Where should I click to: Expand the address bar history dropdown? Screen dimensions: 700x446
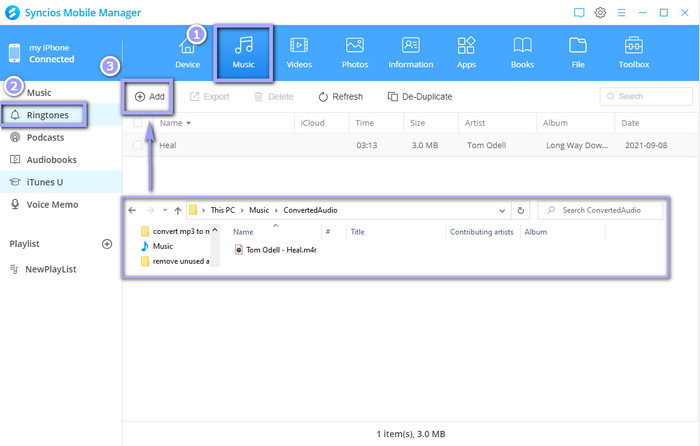(x=502, y=211)
